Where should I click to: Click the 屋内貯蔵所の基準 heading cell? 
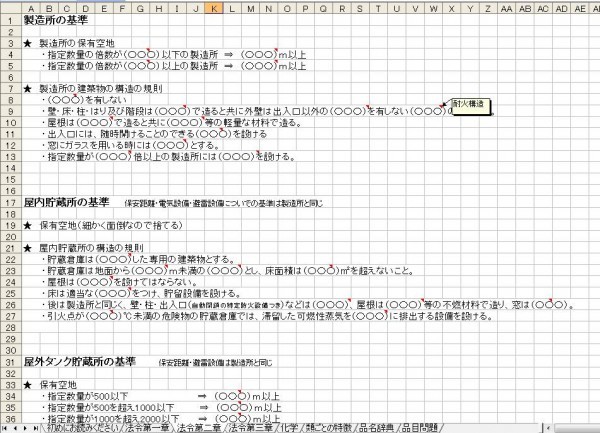click(67, 202)
